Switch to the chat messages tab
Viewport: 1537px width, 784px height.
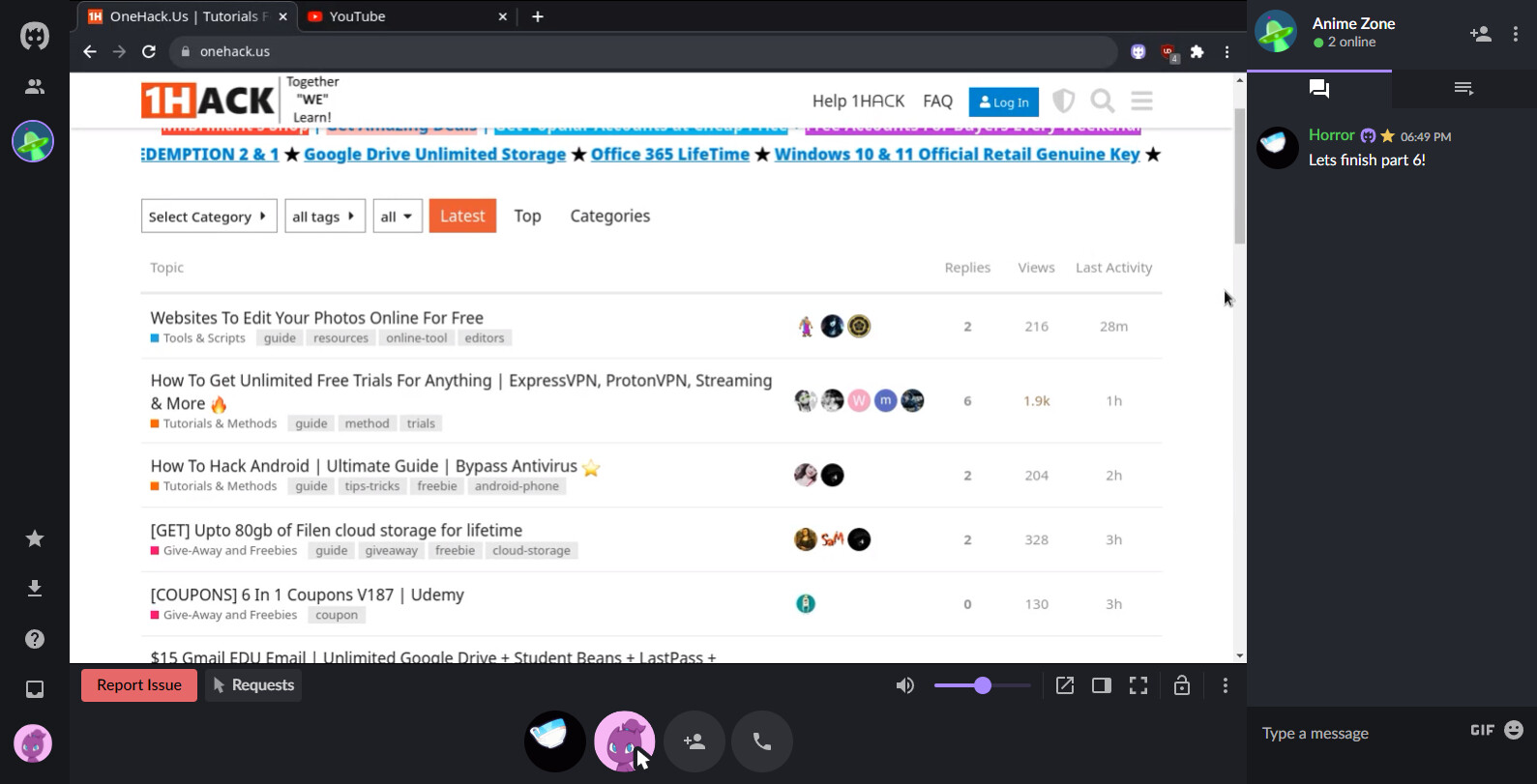pos(1319,89)
